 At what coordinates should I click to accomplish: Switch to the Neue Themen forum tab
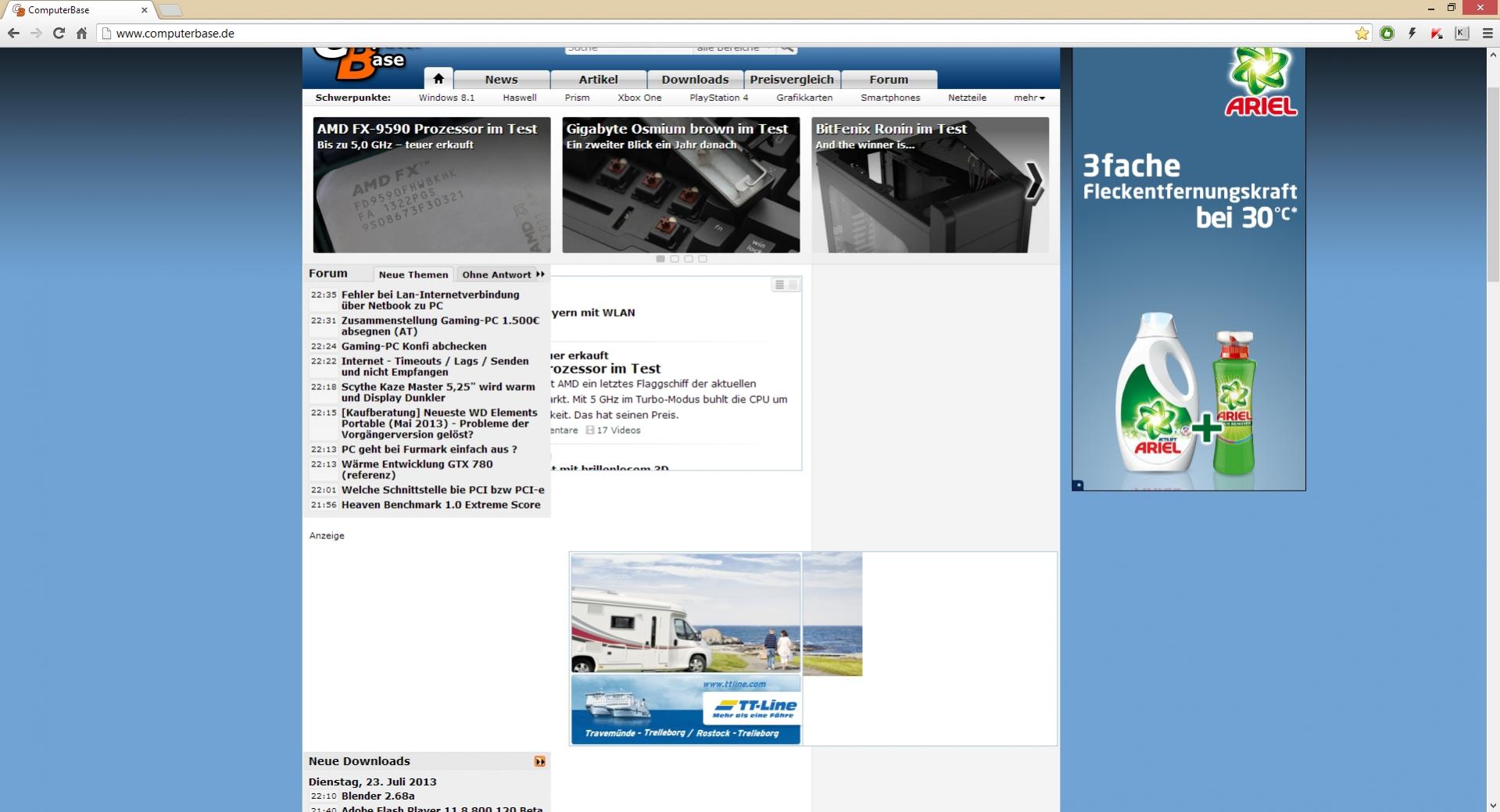pos(413,274)
